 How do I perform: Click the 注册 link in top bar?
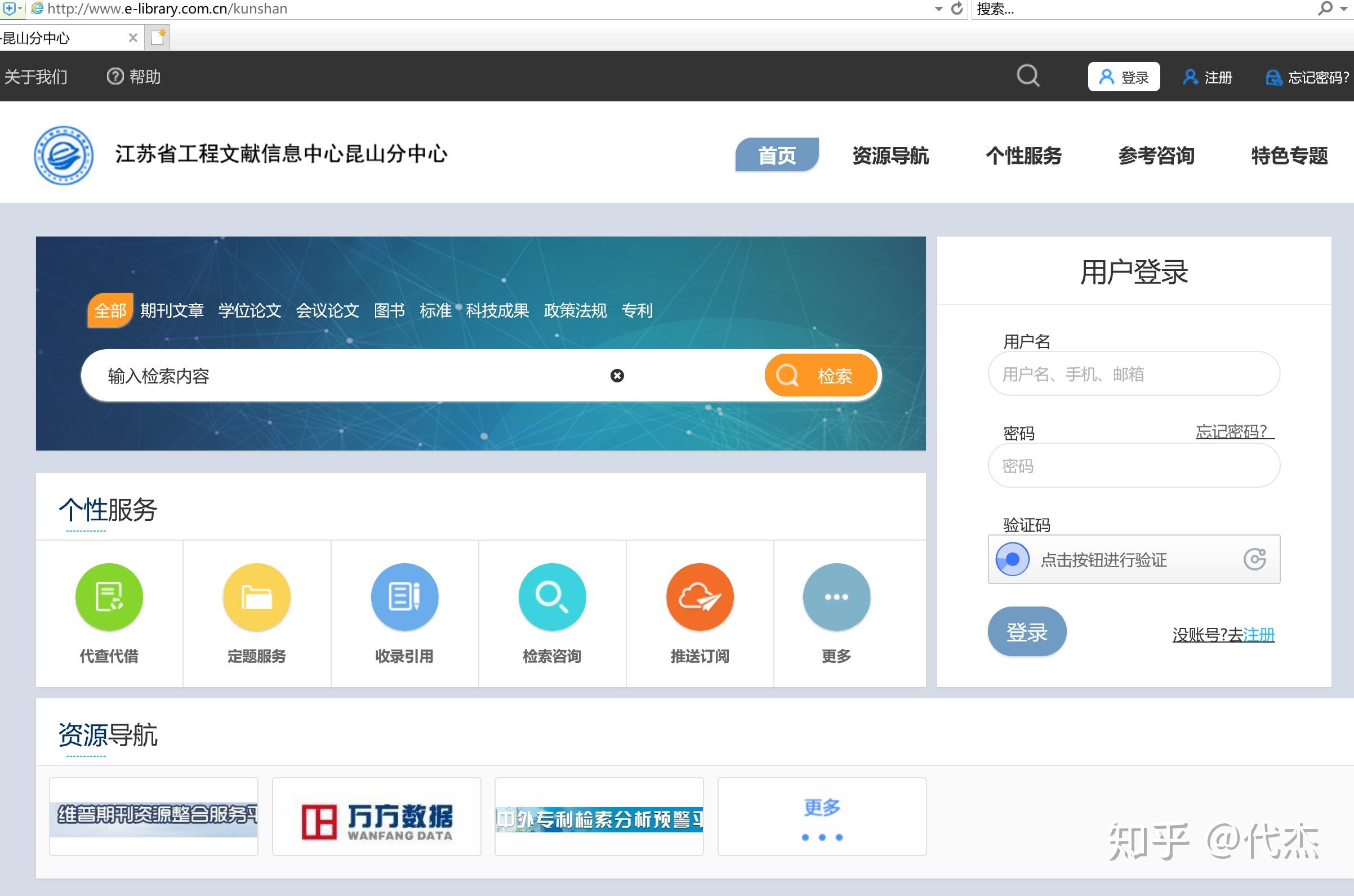tap(1207, 77)
